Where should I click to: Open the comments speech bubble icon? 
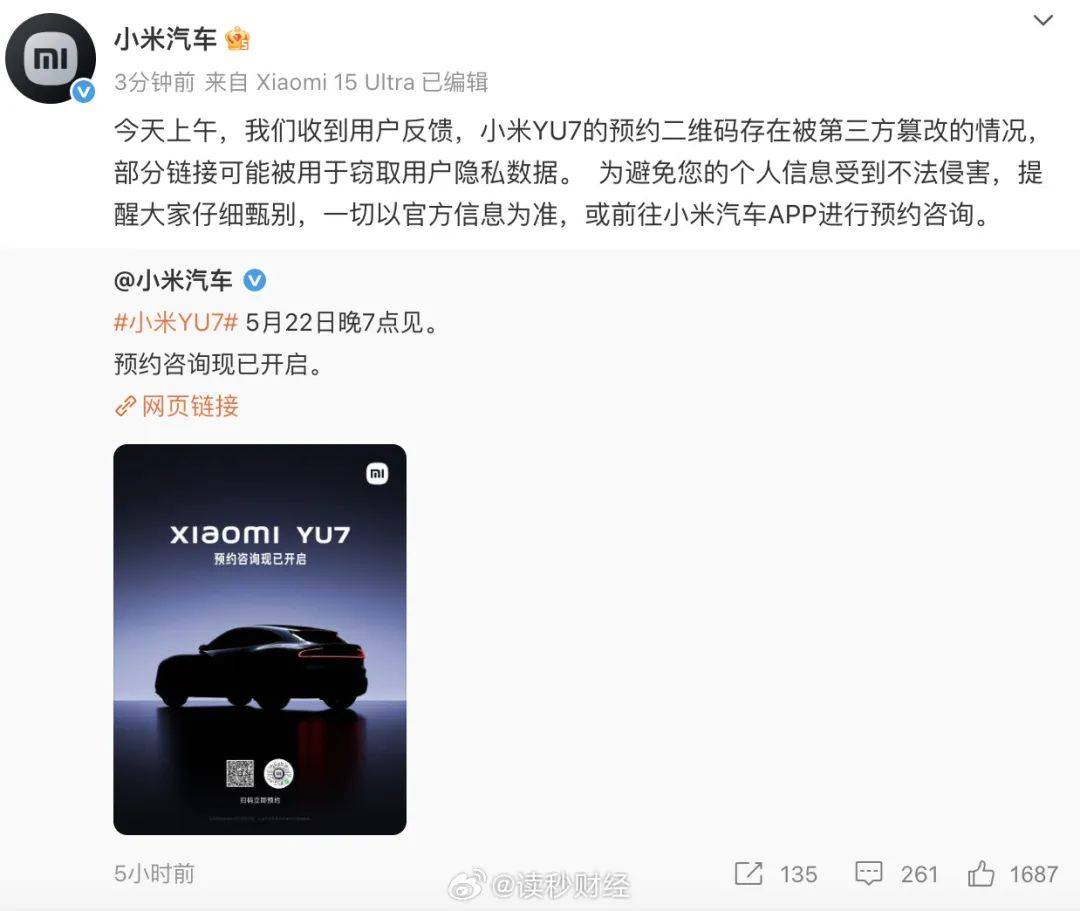pos(869,873)
